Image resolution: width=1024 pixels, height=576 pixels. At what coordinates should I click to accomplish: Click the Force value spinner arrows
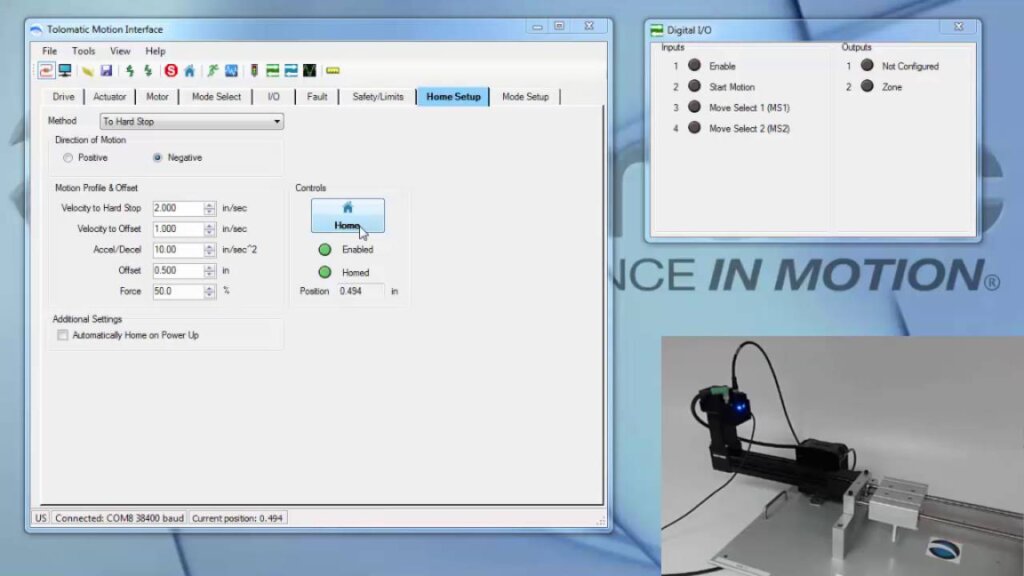210,292
